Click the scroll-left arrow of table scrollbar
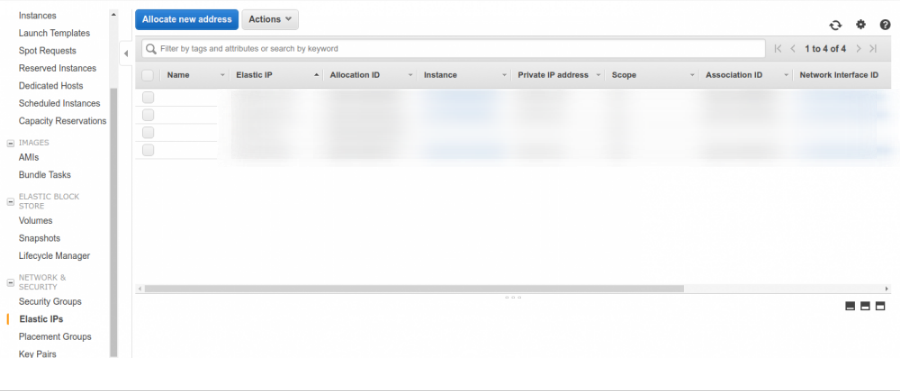The width and height of the screenshot is (906, 391). tap(139, 288)
